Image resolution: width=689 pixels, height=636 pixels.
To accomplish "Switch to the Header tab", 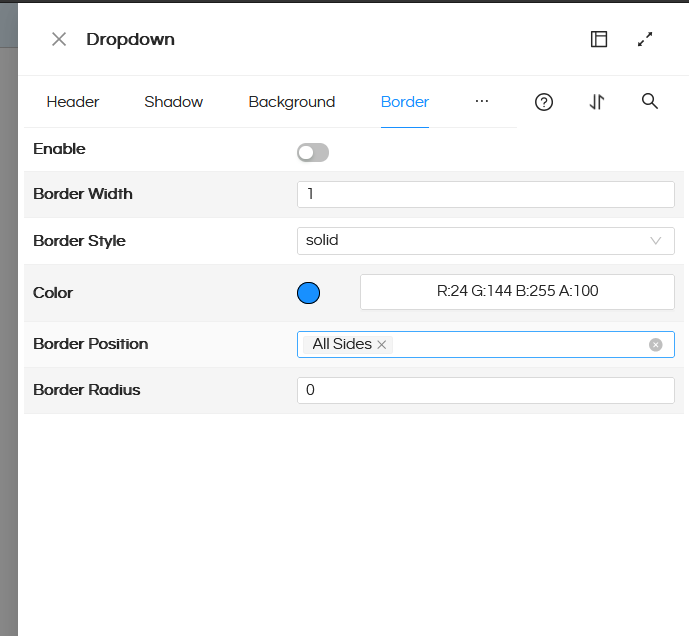I will tap(73, 102).
